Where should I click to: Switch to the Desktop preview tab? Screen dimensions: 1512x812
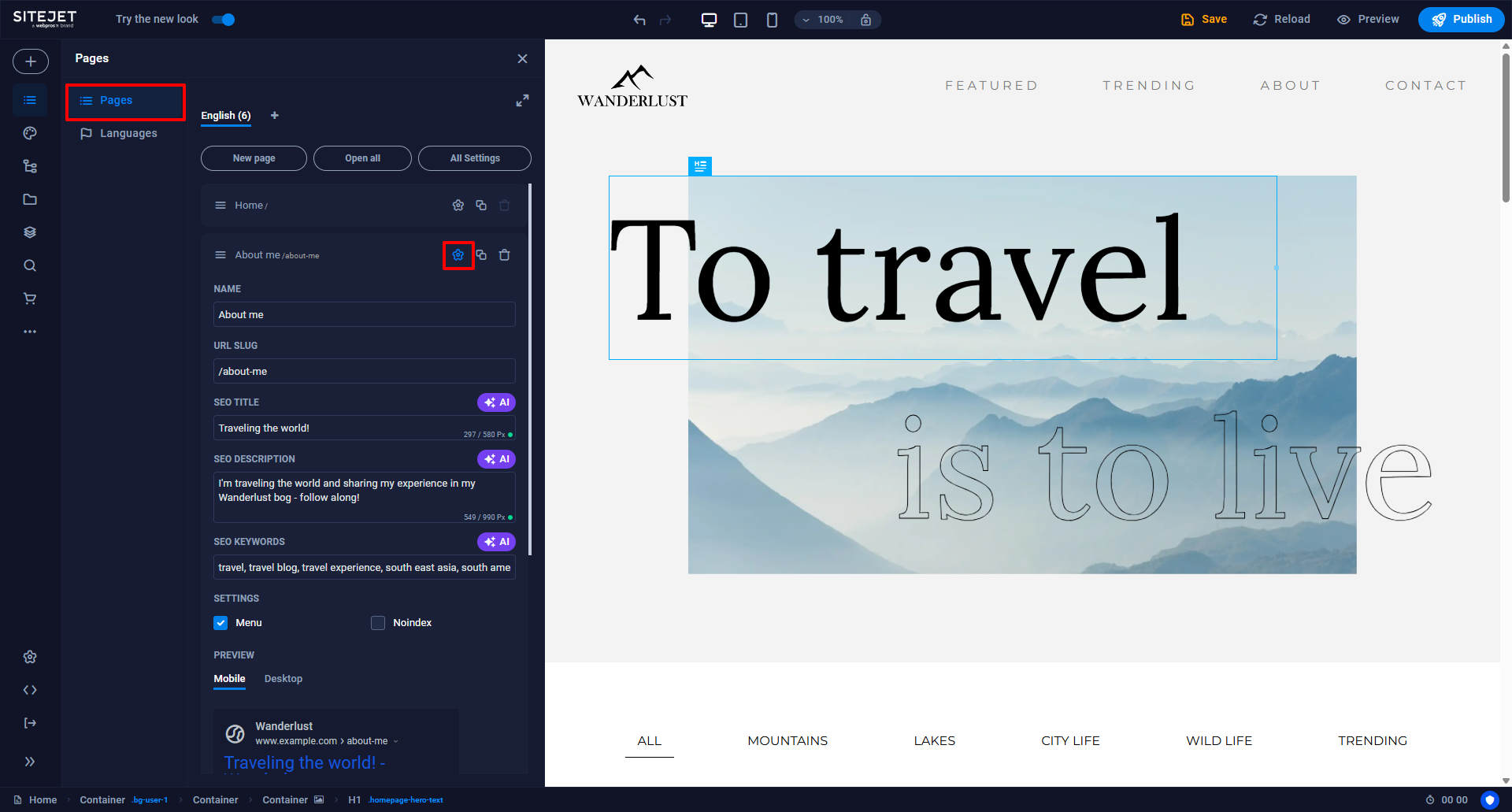point(283,679)
